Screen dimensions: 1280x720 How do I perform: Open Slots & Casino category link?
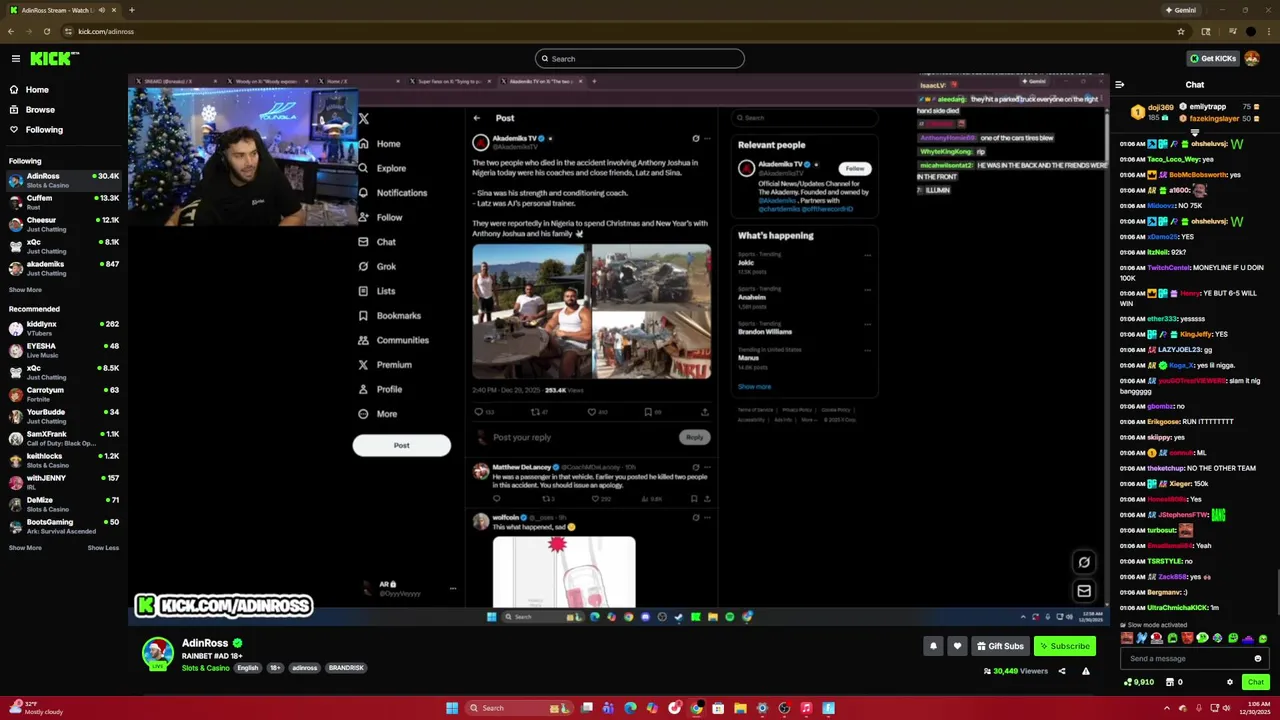point(205,668)
